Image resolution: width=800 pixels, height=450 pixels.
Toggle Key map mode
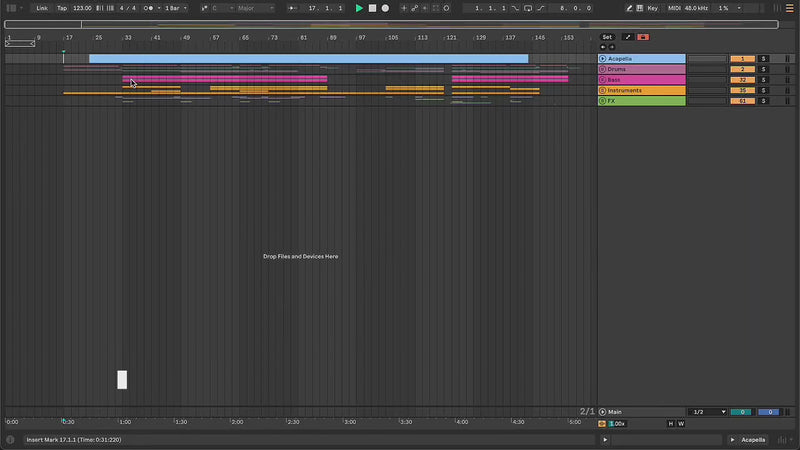tap(653, 8)
